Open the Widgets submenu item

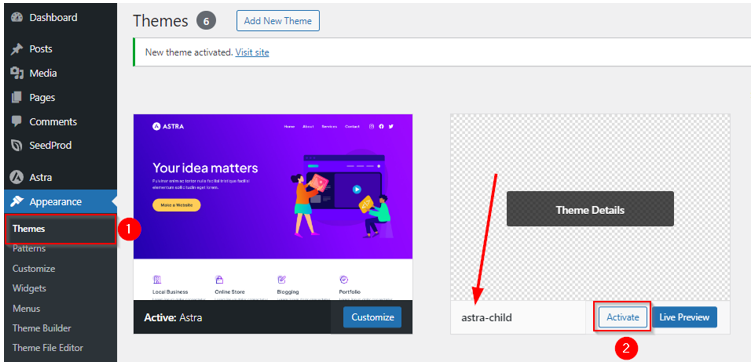click(29, 288)
